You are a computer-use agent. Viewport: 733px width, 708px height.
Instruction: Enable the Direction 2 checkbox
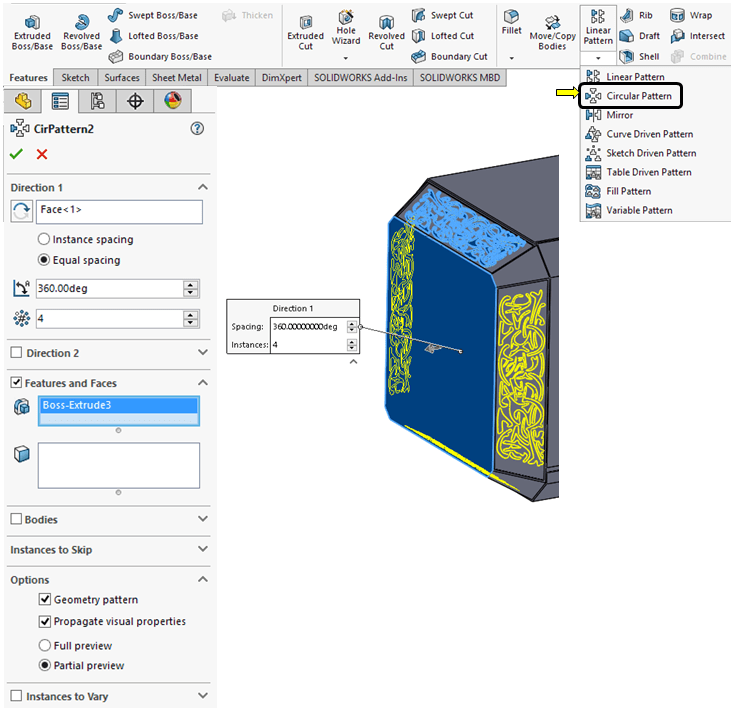(x=16, y=353)
